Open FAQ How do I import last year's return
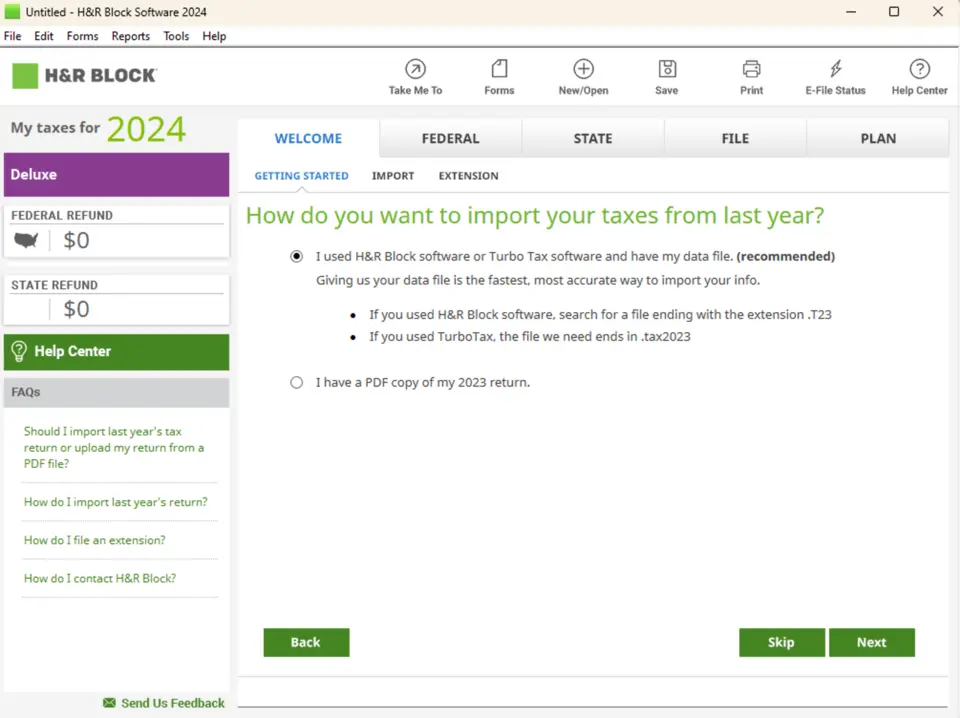 (x=116, y=502)
